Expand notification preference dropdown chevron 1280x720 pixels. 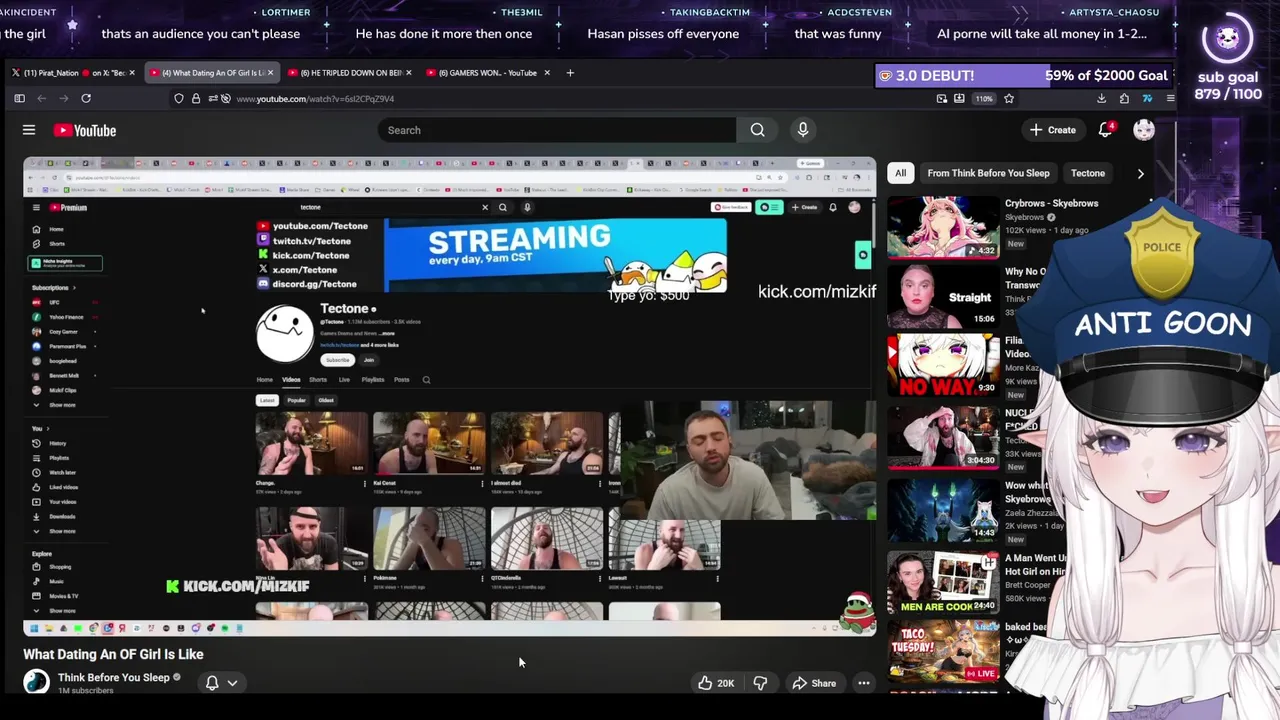[232, 683]
